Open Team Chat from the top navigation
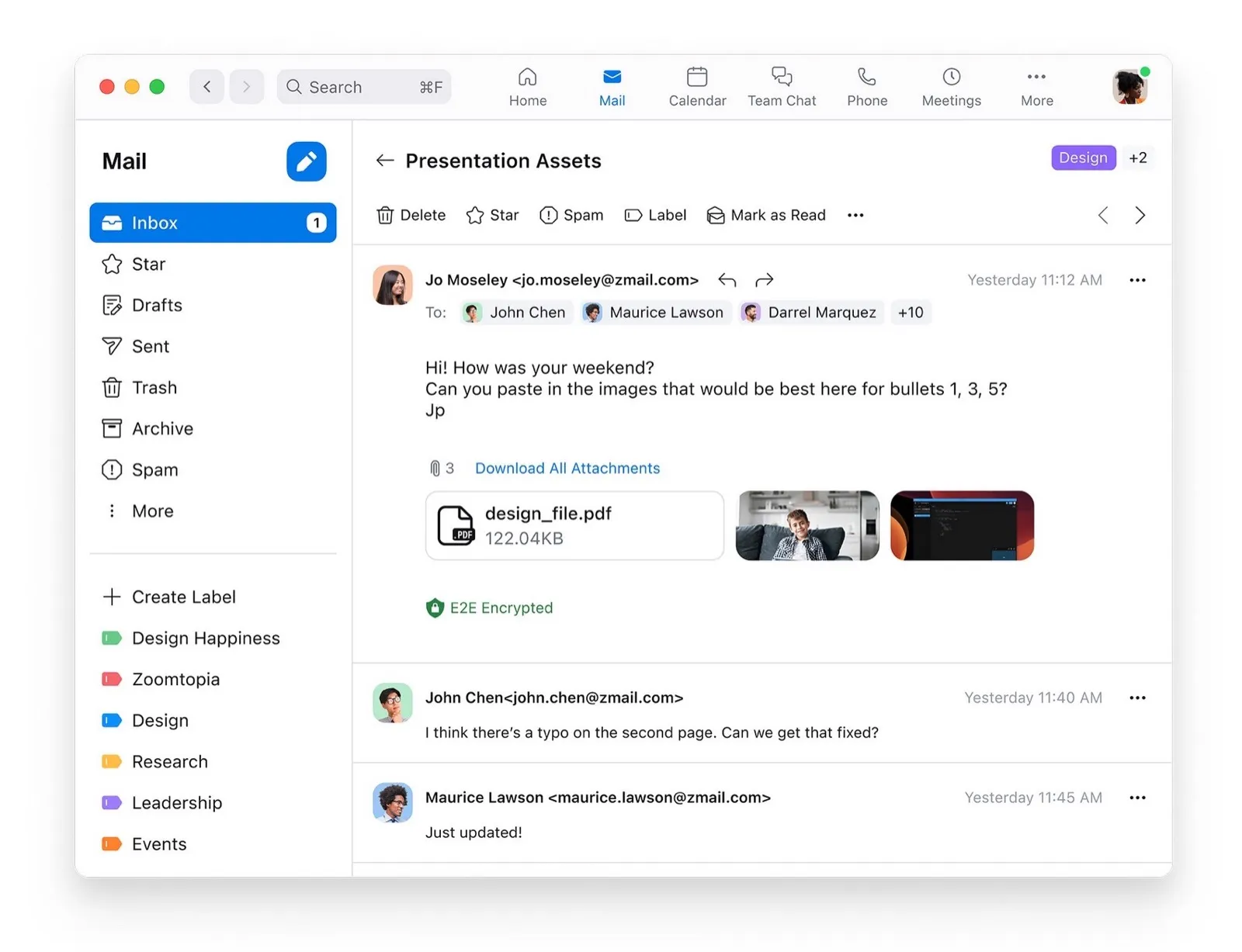Viewport: 1242px width, 952px height. [782, 86]
